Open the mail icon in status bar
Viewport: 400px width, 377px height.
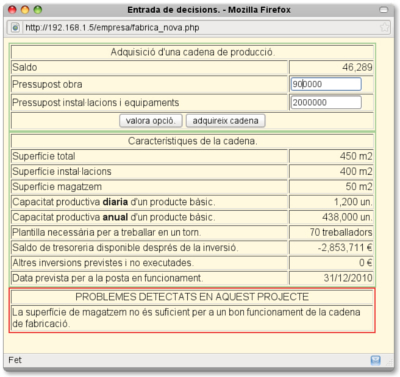click(x=375, y=360)
